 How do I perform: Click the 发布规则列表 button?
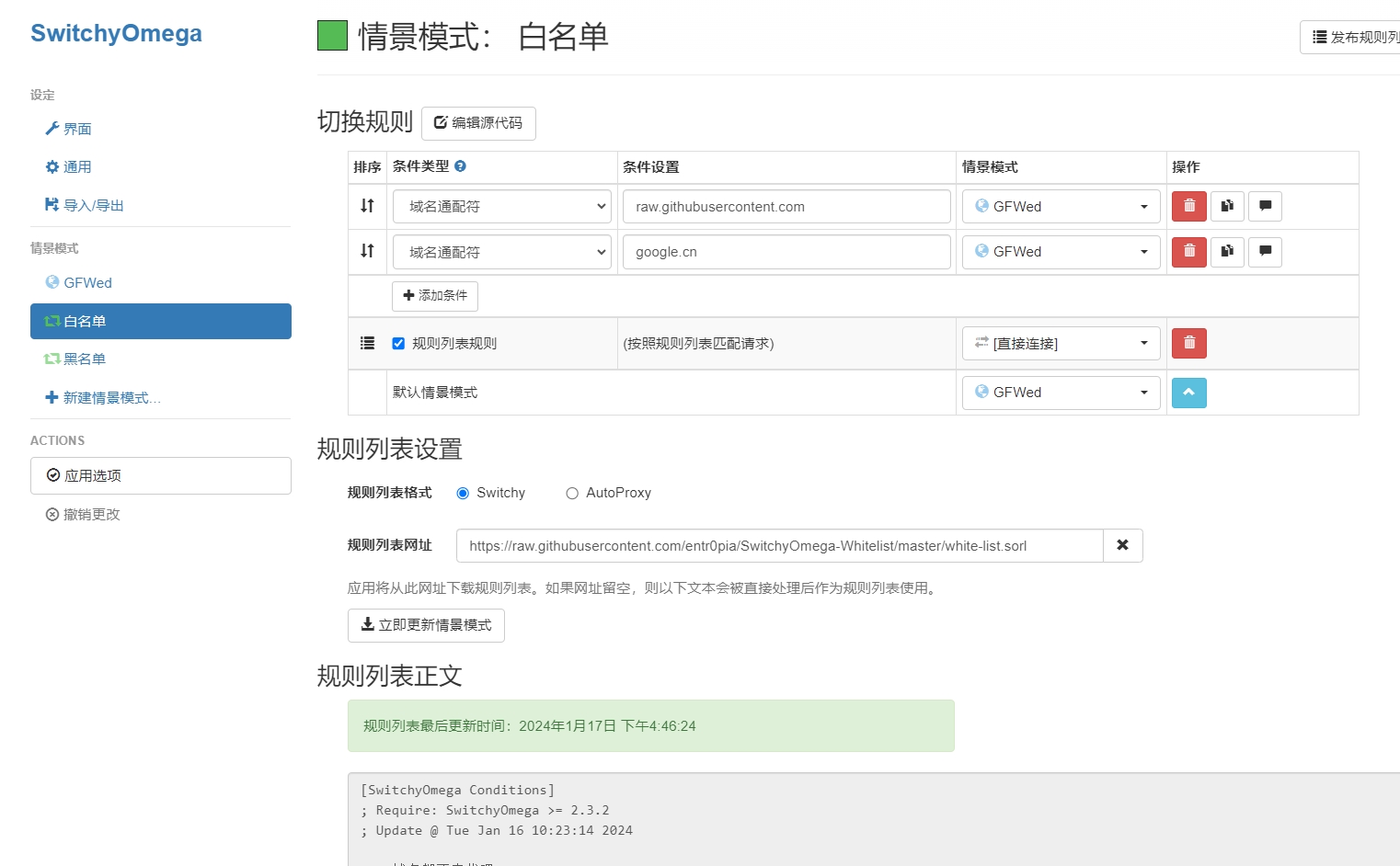point(1350,37)
